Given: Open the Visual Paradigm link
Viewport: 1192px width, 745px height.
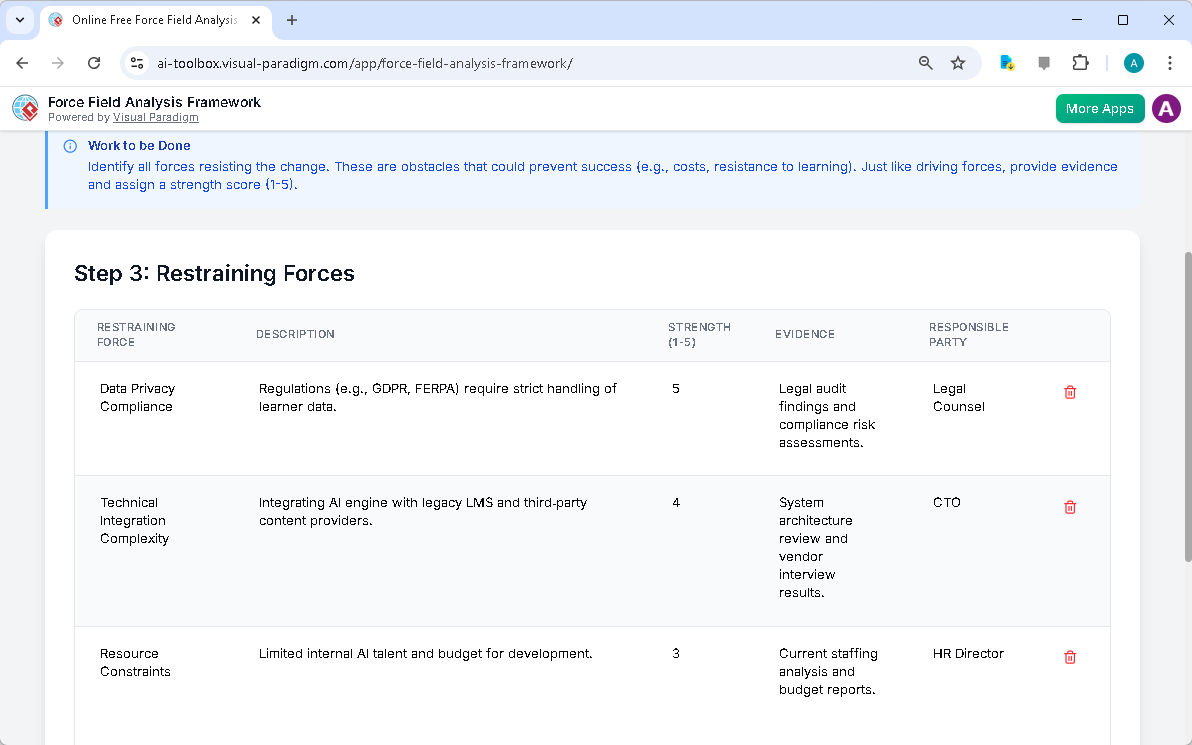Looking at the screenshot, I should 155,116.
